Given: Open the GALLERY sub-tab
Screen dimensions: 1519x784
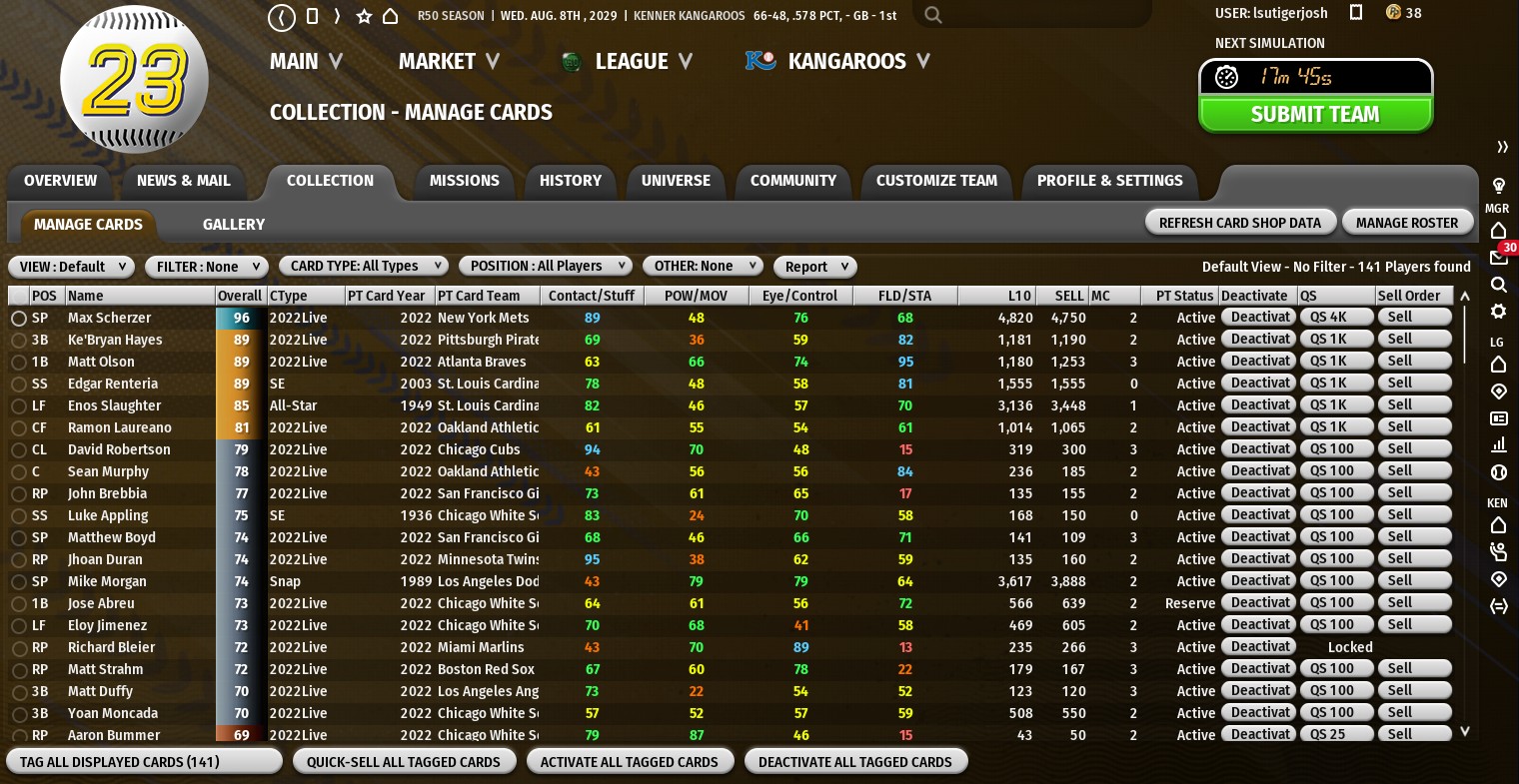Looking at the screenshot, I should pyautogui.click(x=234, y=225).
